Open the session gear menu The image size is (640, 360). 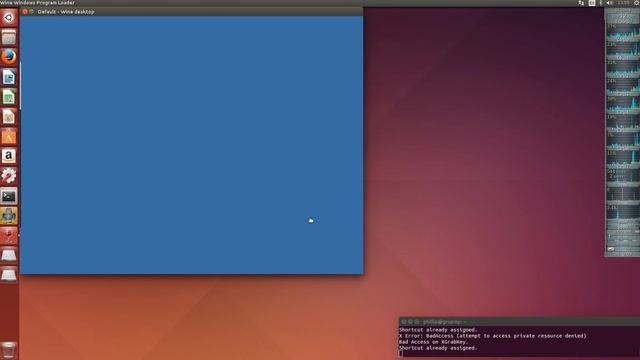point(636,3)
